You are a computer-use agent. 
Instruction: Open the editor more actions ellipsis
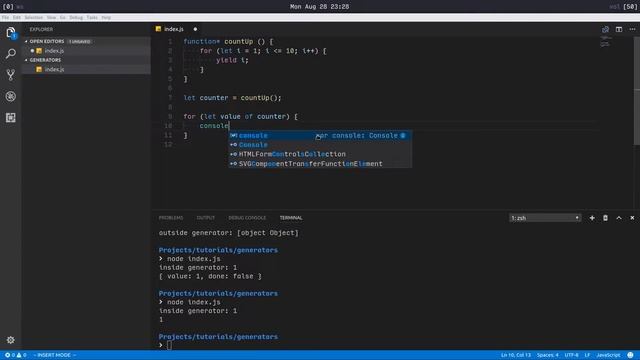632,29
